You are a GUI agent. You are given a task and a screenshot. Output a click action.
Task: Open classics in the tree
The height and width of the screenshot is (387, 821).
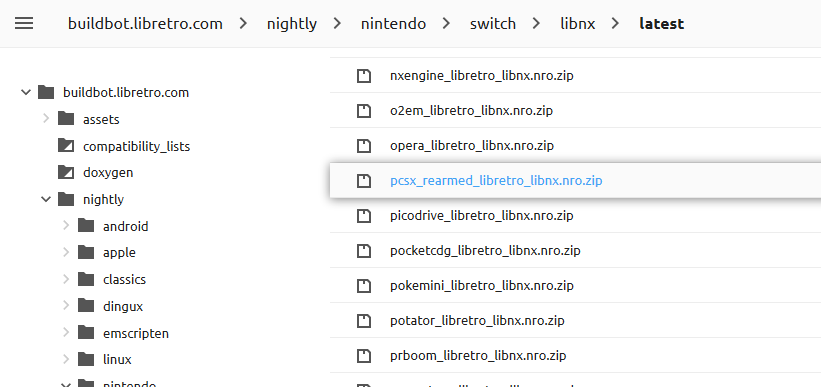(x=124, y=279)
